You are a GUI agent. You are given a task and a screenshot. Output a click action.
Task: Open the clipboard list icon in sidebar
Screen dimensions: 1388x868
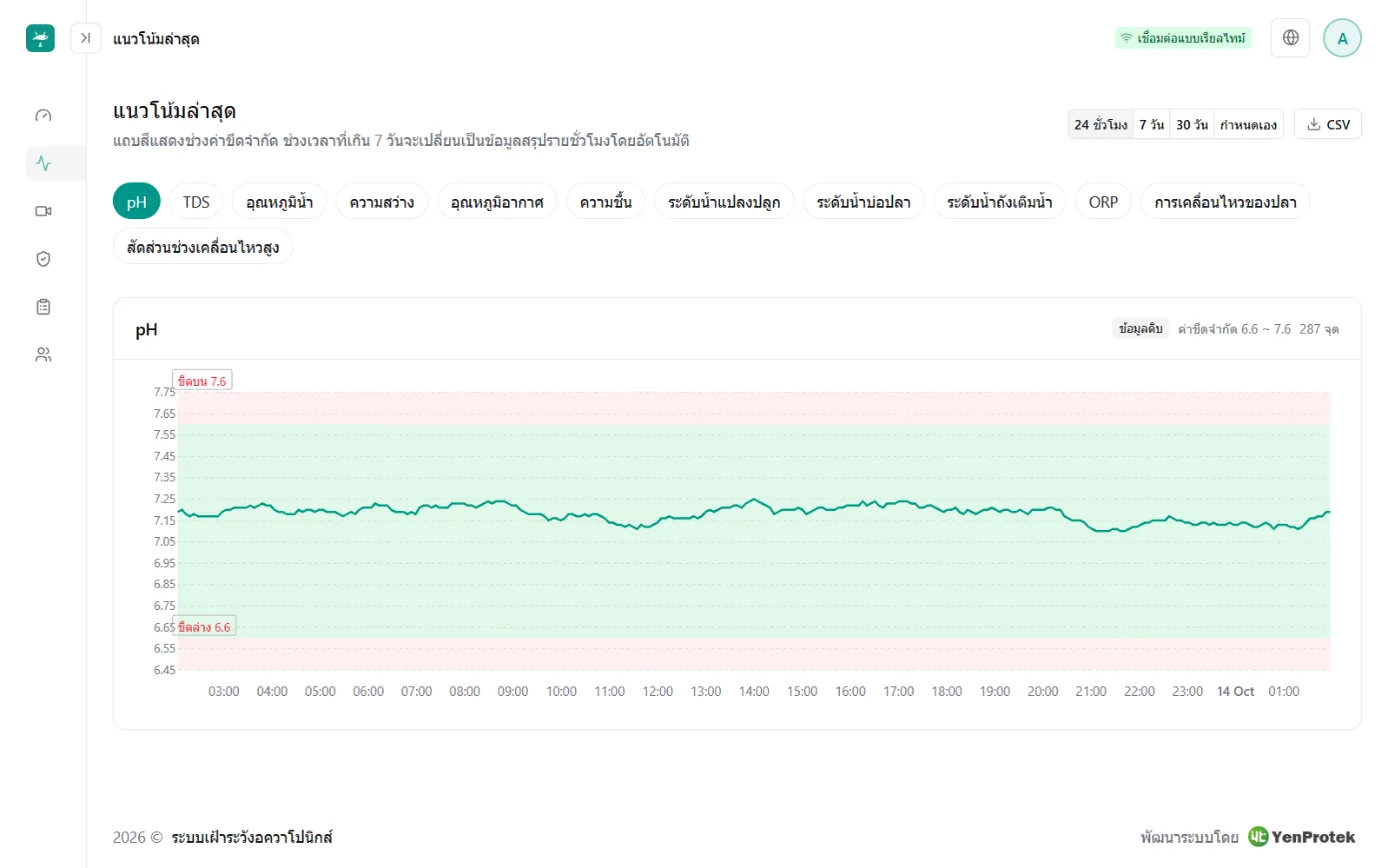[43, 307]
